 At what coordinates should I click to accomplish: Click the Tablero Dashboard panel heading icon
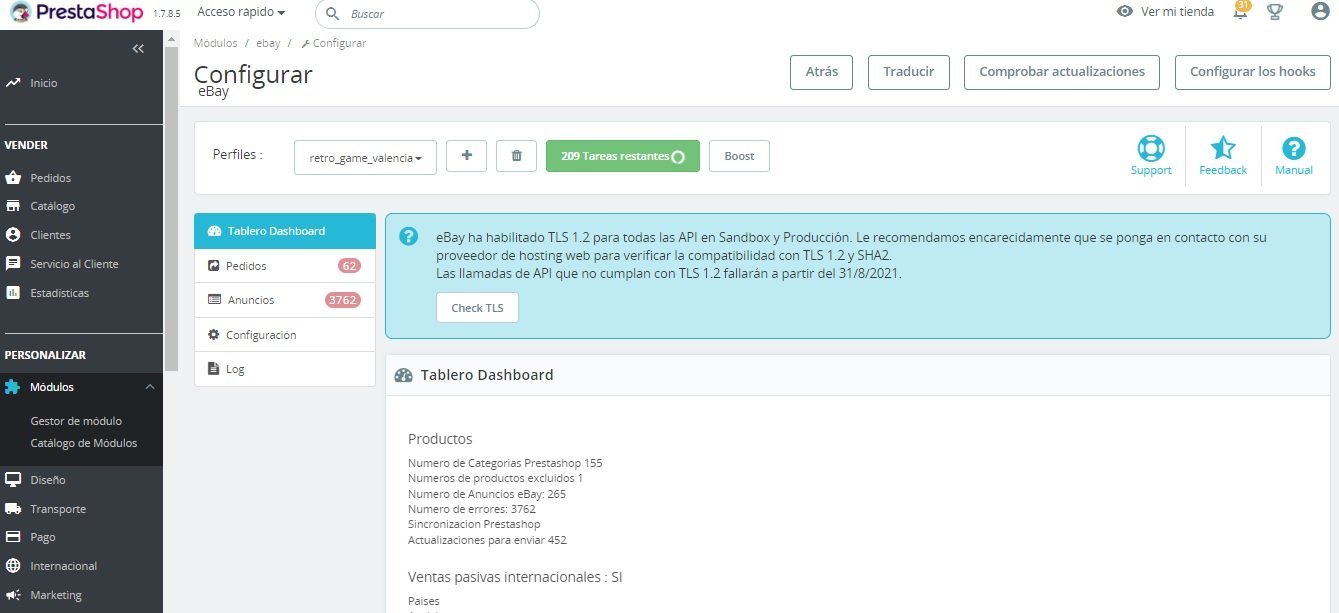click(x=404, y=375)
